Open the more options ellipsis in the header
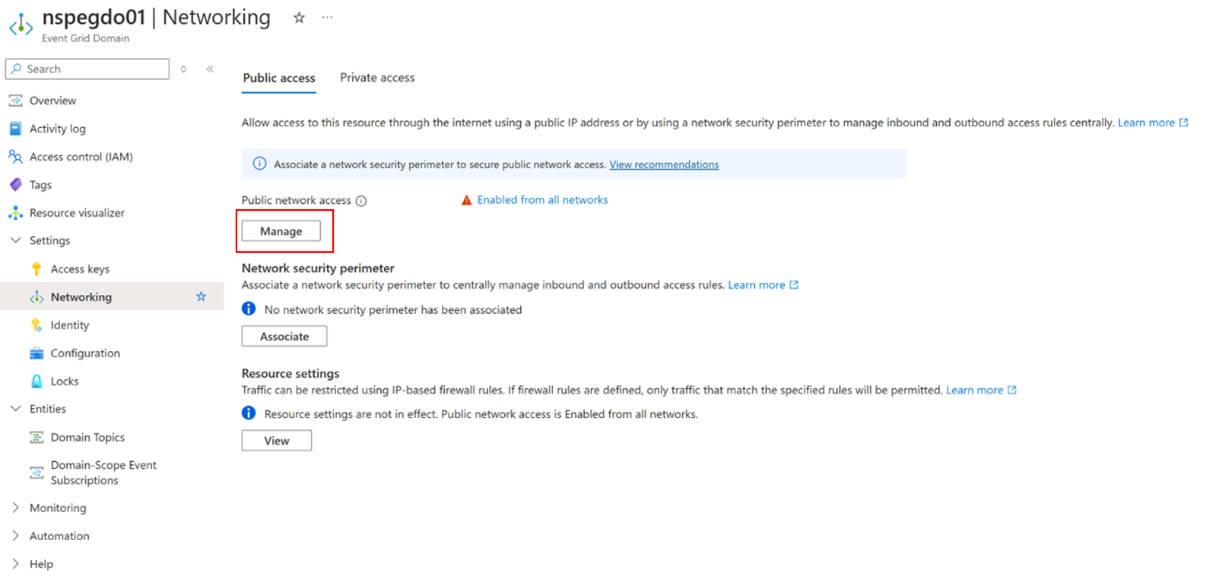Image resolution: width=1212 pixels, height=586 pixels. (x=327, y=18)
